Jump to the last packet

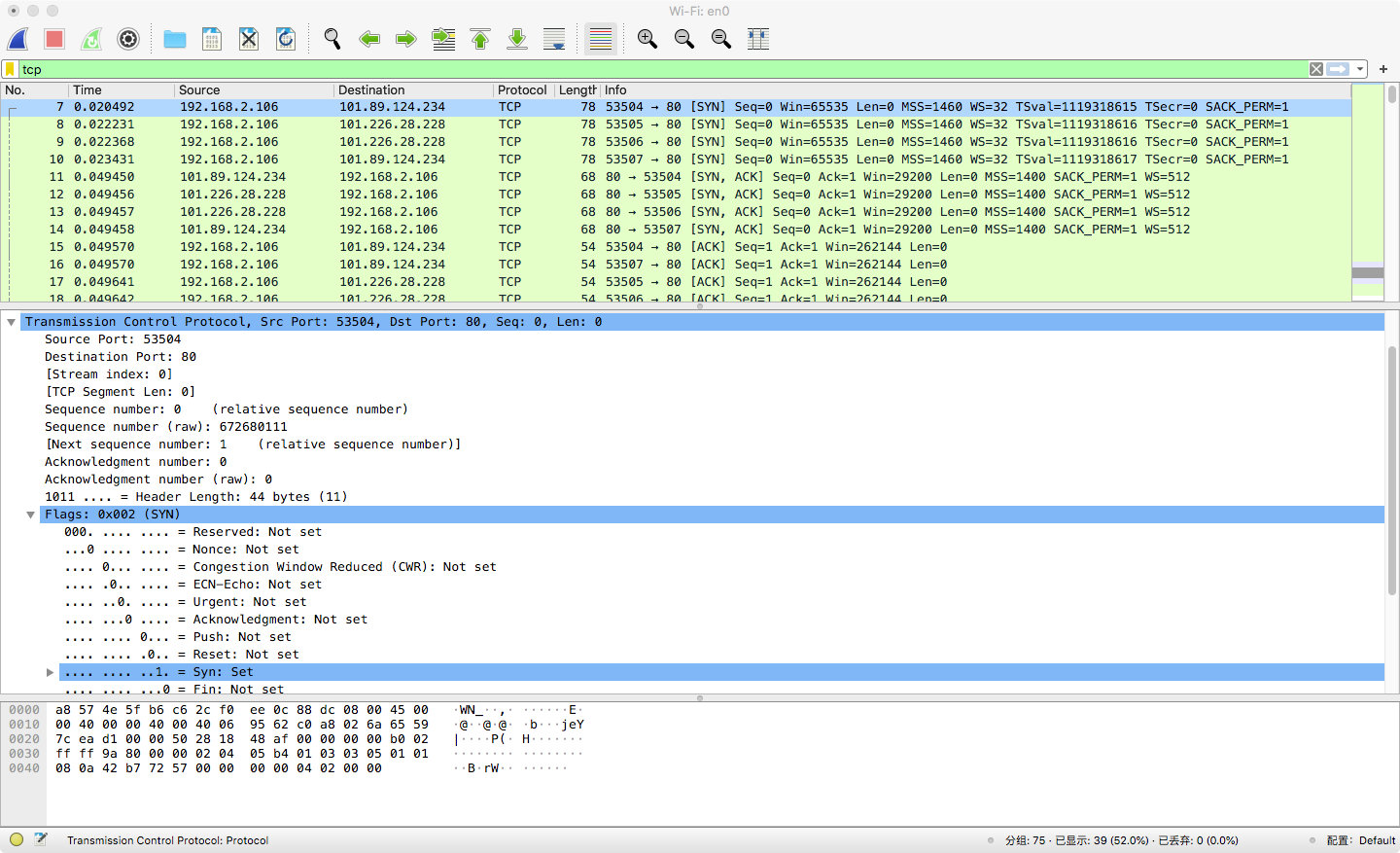517,39
